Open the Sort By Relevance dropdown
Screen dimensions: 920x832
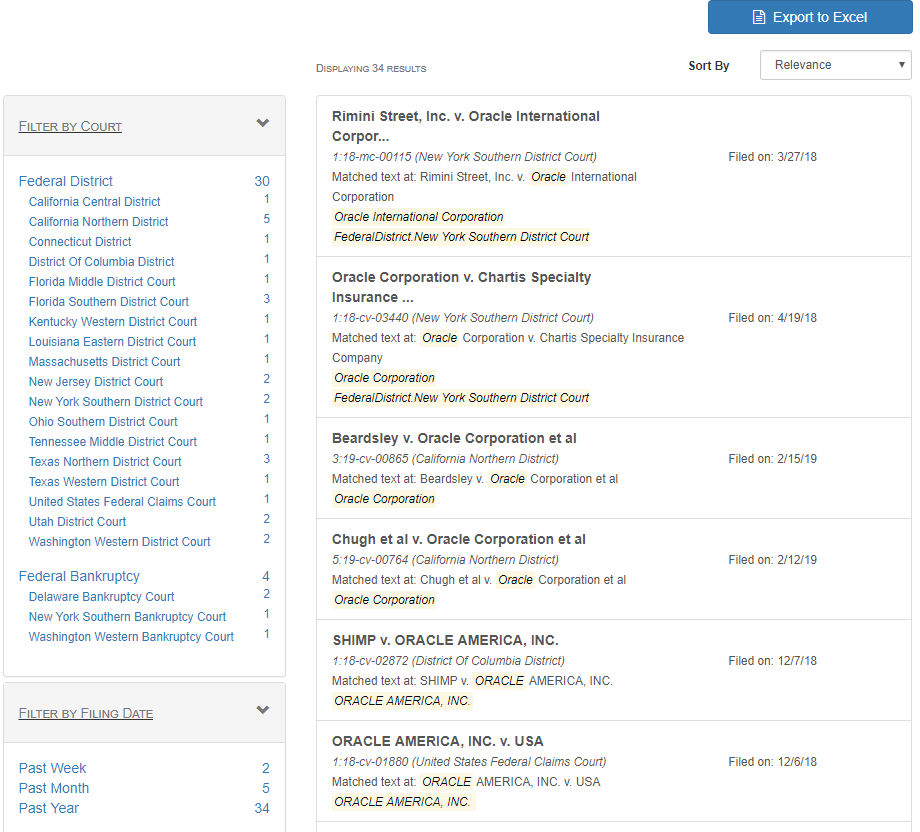(835, 65)
